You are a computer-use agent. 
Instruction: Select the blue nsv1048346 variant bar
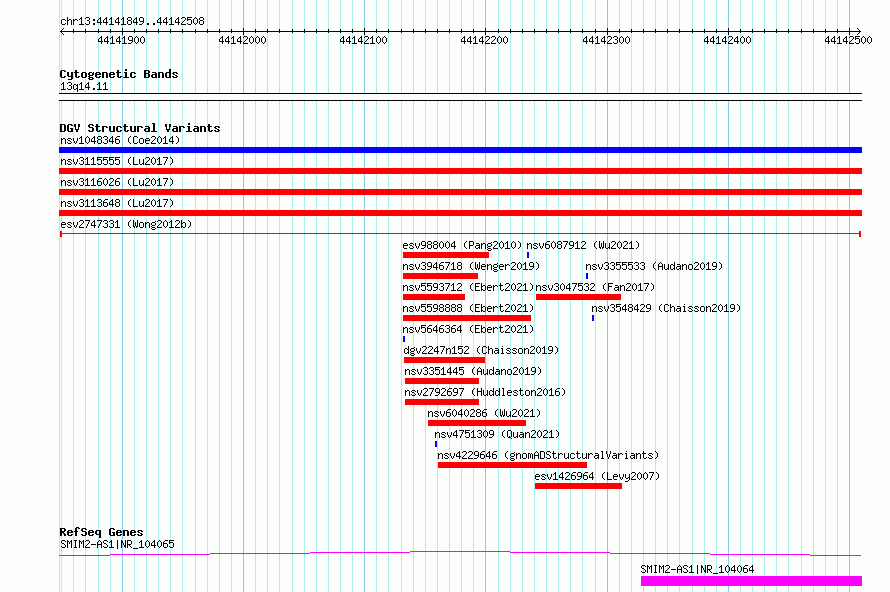[460, 150]
